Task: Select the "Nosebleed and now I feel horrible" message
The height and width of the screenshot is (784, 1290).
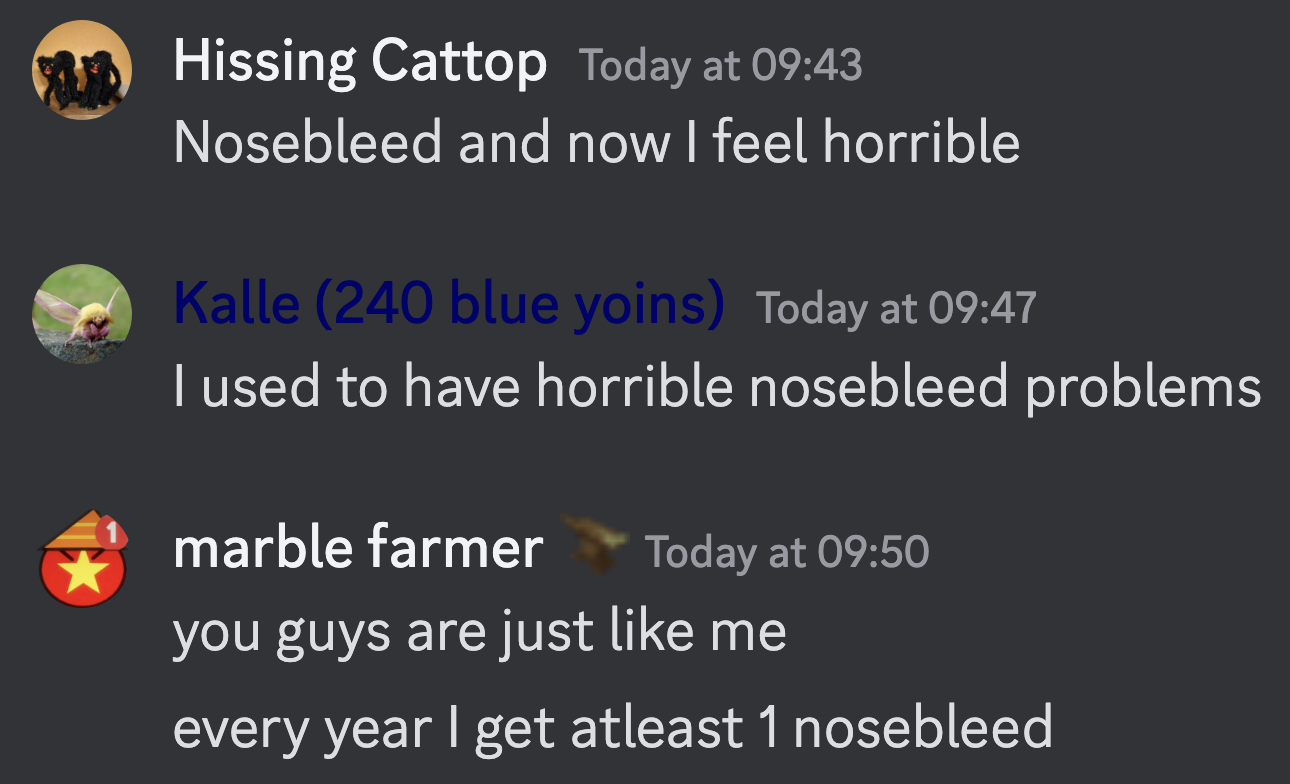Action: 596,143
